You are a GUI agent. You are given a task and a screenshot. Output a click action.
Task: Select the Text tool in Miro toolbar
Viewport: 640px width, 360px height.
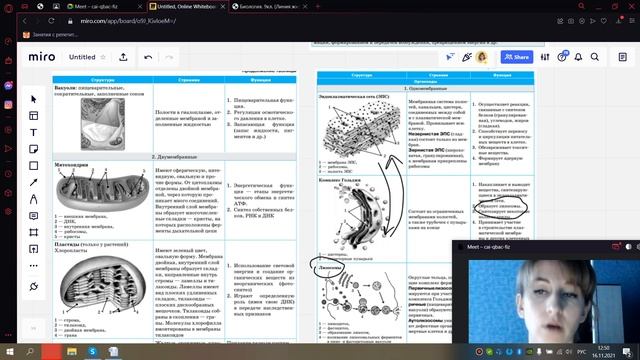tap(34, 132)
